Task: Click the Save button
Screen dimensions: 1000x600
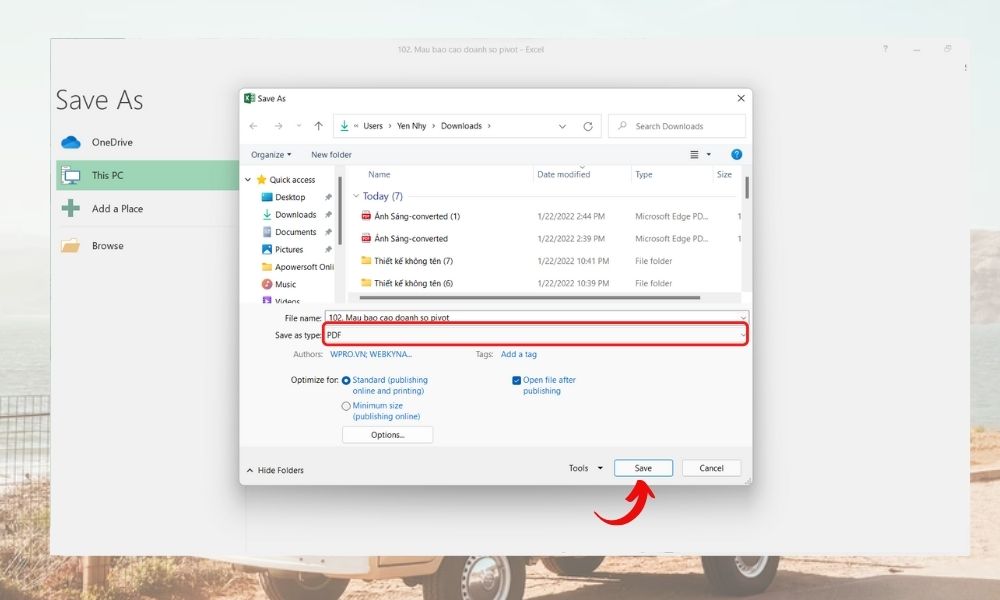Action: [643, 468]
